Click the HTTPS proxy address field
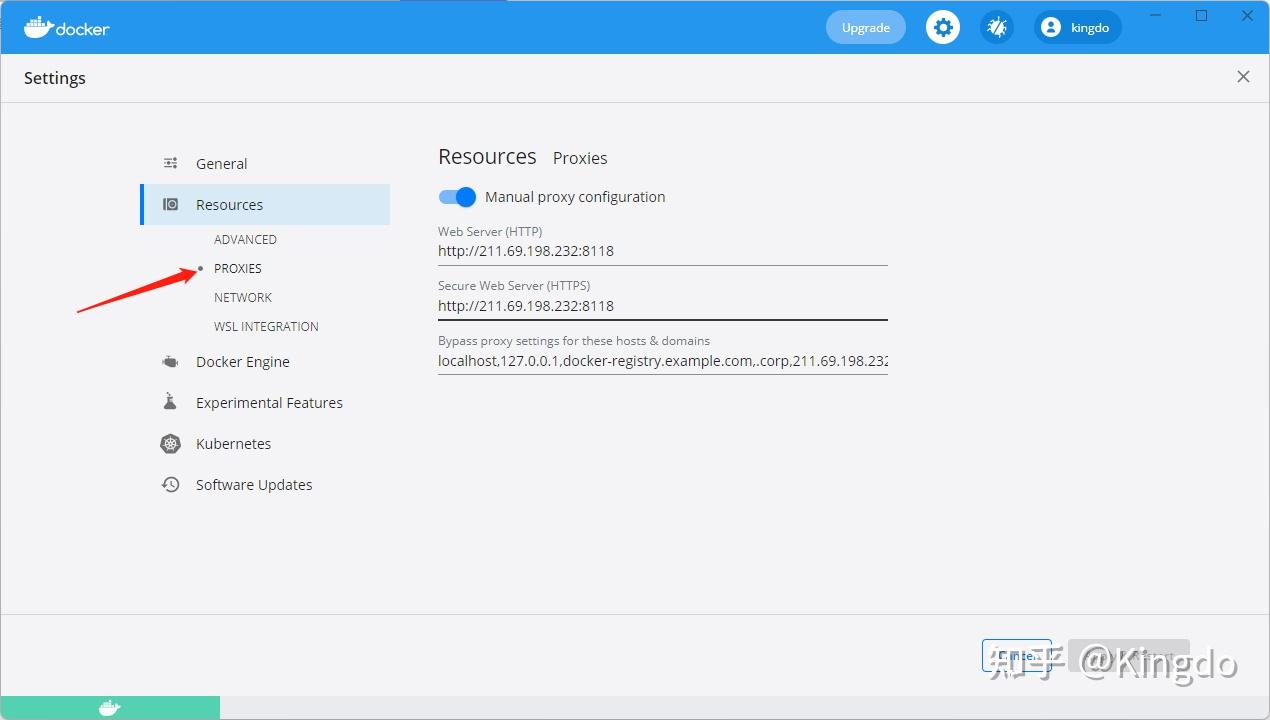Image resolution: width=1270 pixels, height=720 pixels. click(662, 305)
